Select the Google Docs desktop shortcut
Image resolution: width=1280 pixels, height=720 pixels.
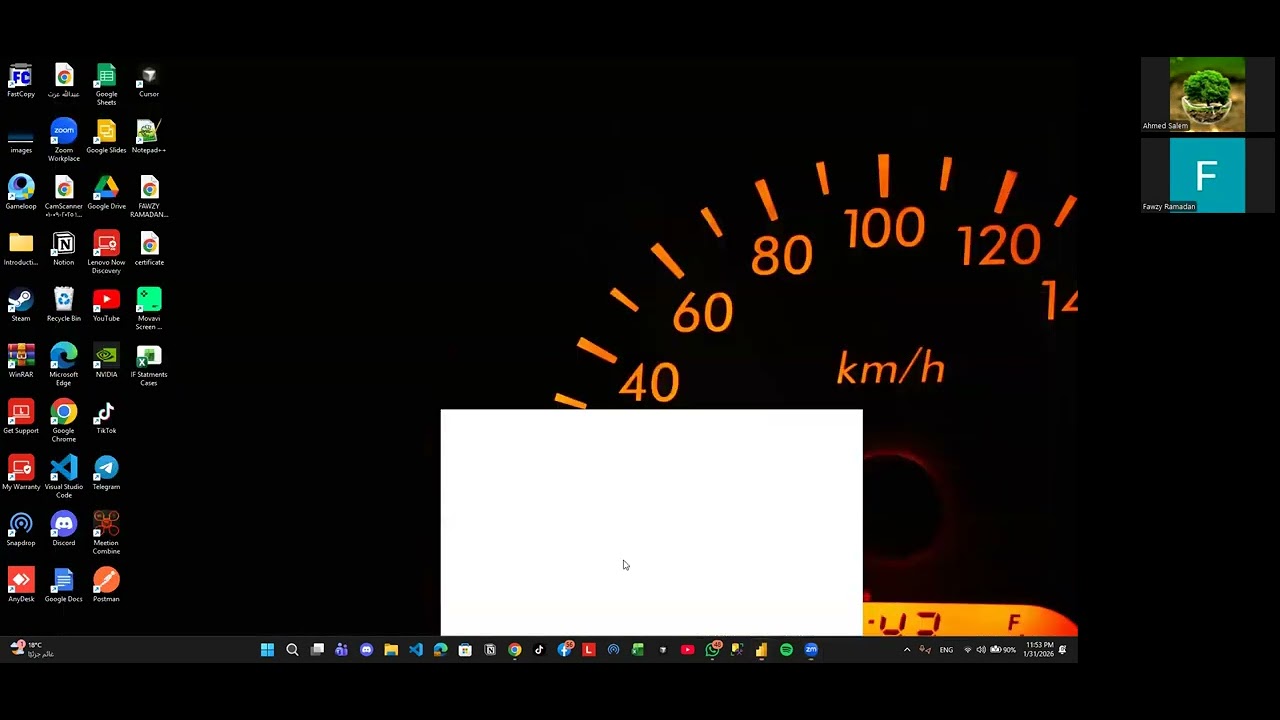(63, 586)
